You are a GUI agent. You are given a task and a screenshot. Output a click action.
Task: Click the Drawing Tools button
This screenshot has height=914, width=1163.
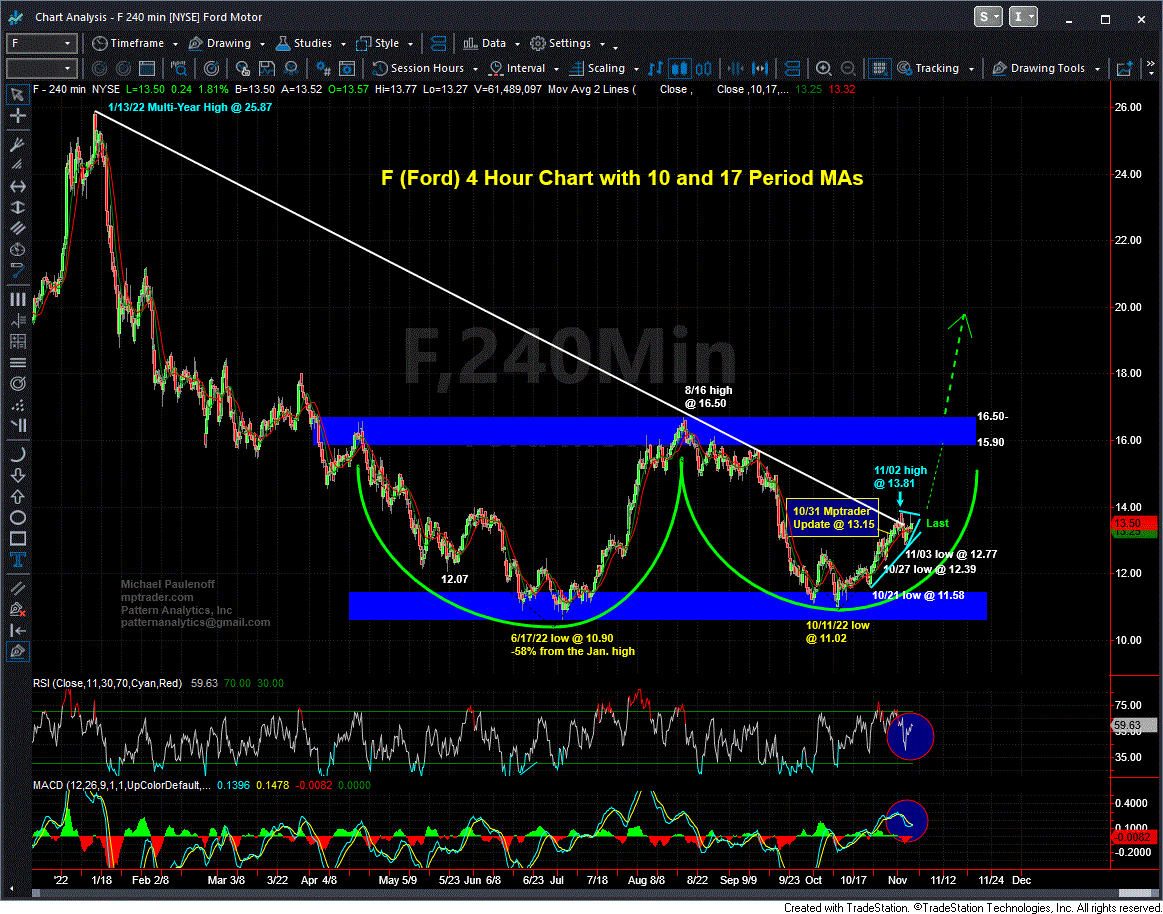click(x=1045, y=68)
